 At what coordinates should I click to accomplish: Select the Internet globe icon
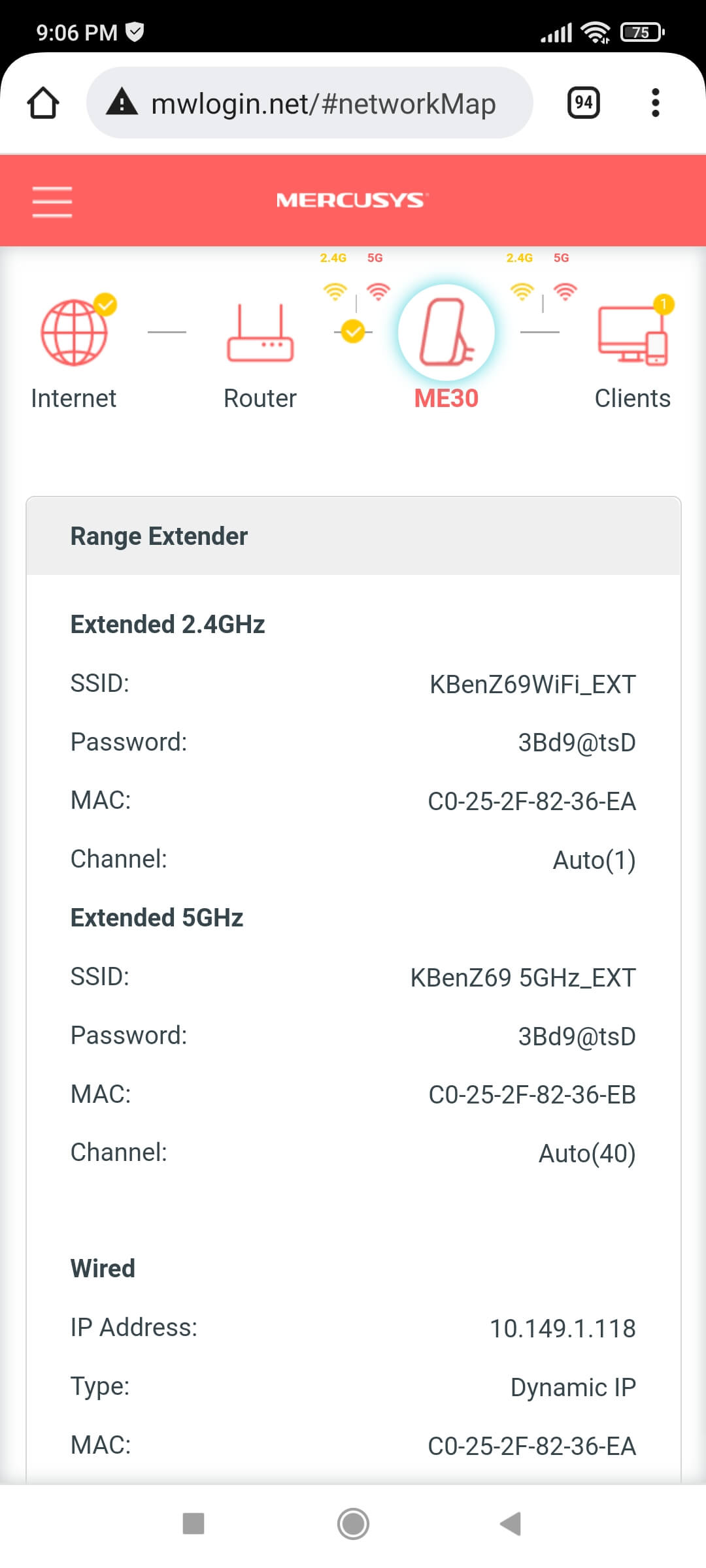click(75, 332)
